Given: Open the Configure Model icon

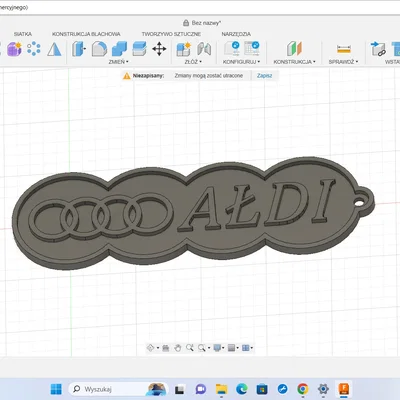Looking at the screenshot, I should [232, 49].
